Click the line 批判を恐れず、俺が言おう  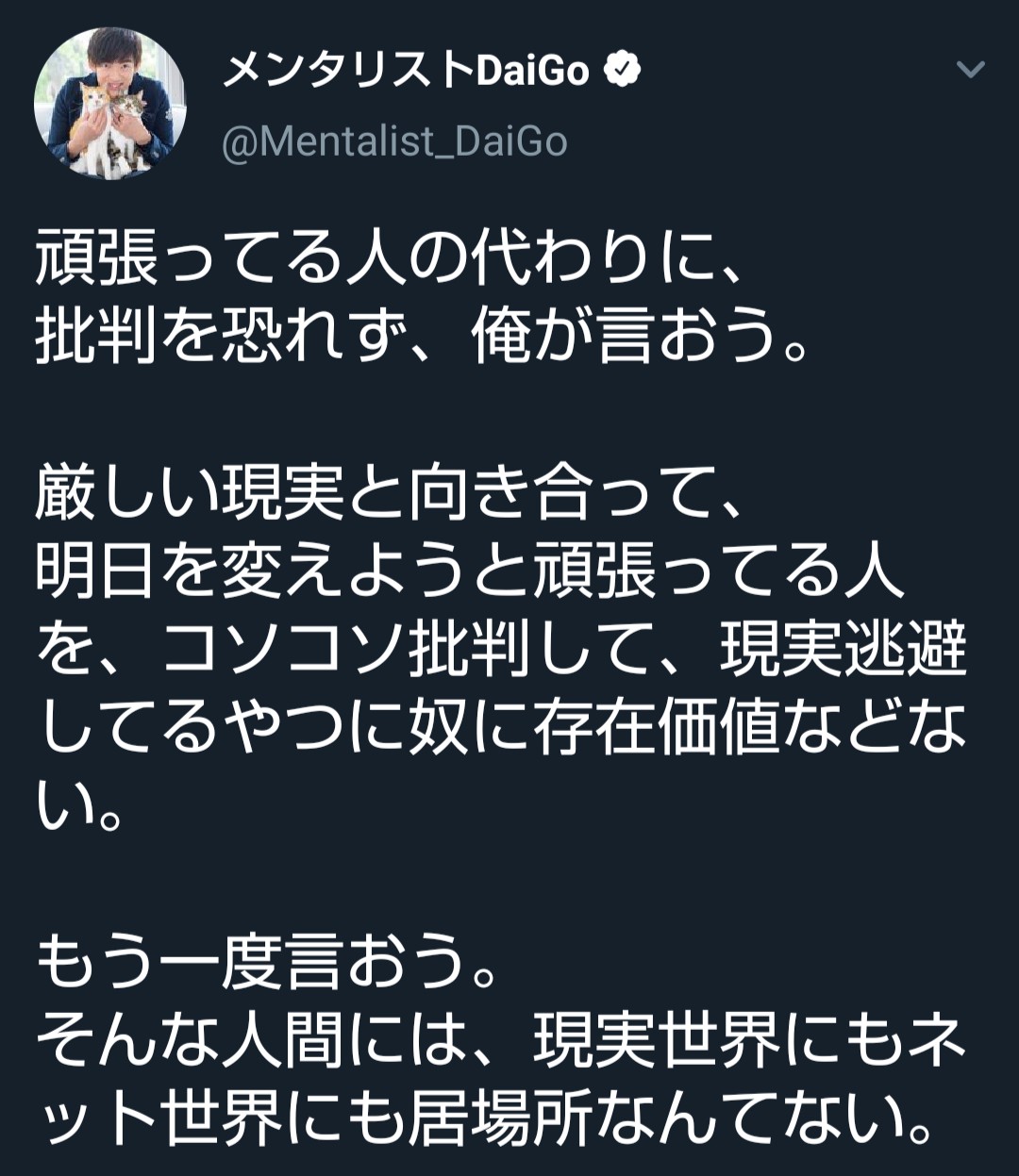point(423,339)
